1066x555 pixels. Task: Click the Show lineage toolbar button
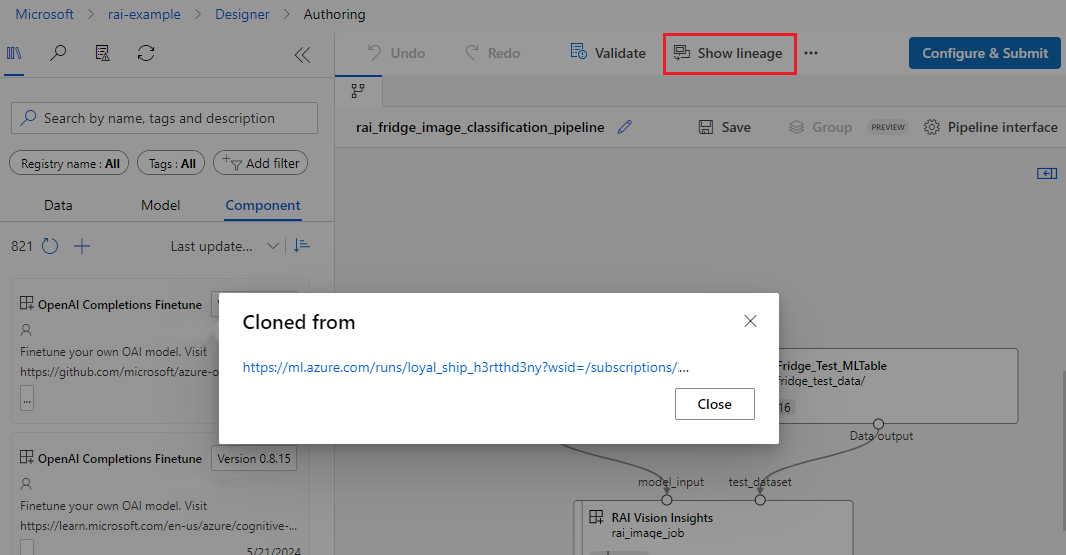[728, 53]
